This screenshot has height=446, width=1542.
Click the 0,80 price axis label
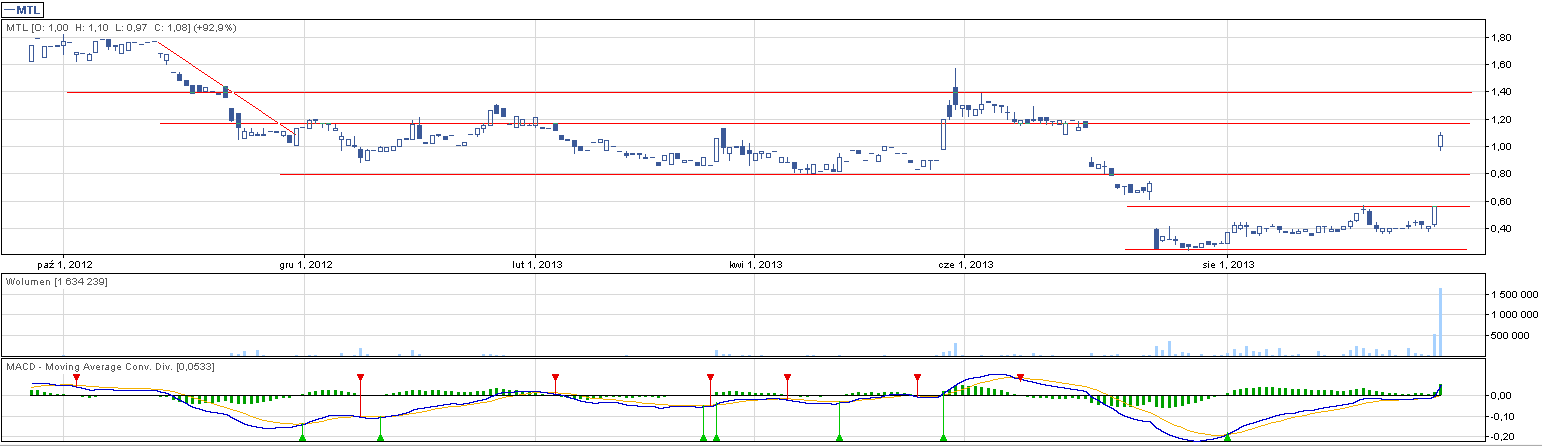click(1500, 174)
